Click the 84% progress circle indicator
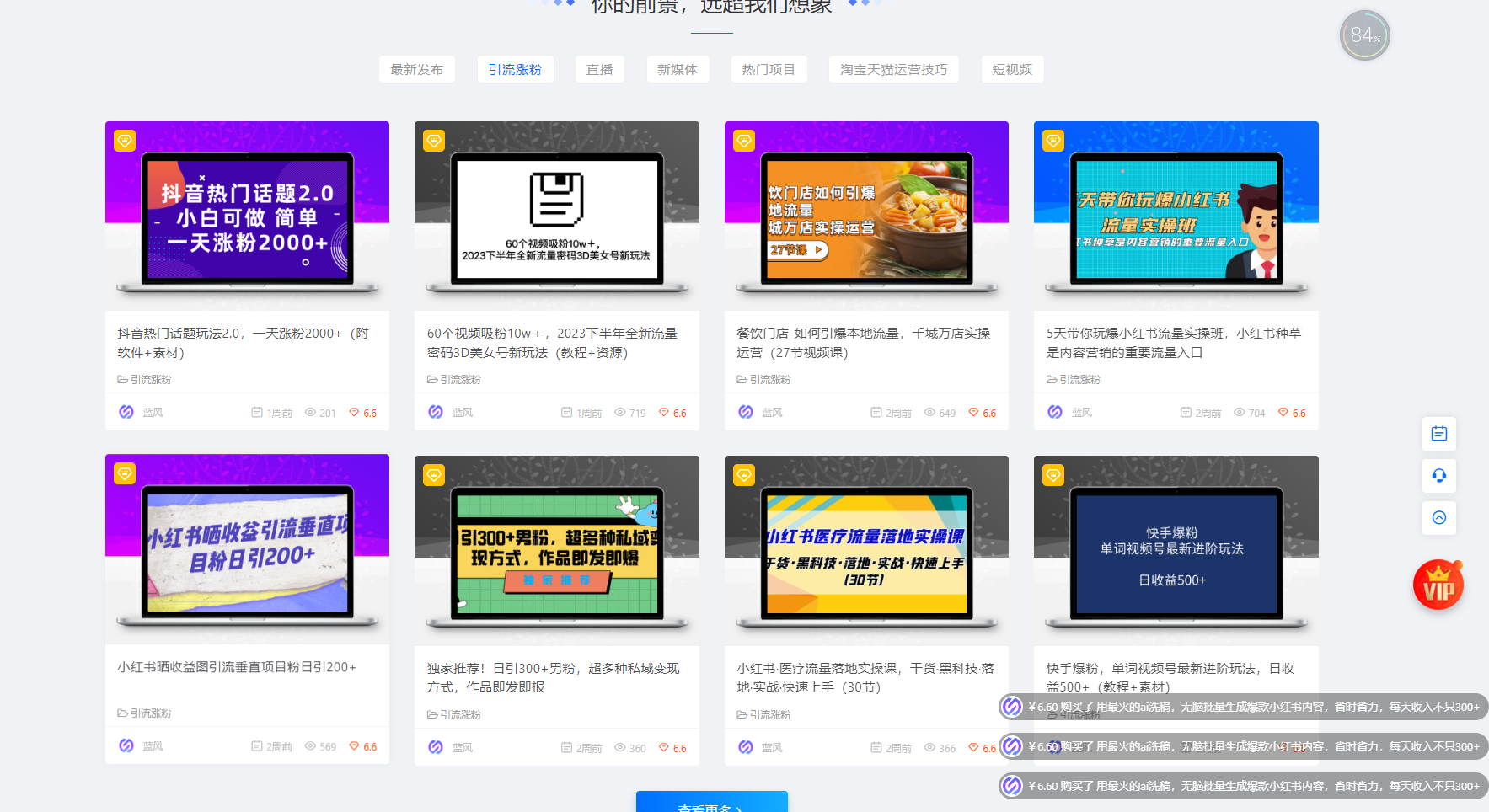 (1365, 35)
